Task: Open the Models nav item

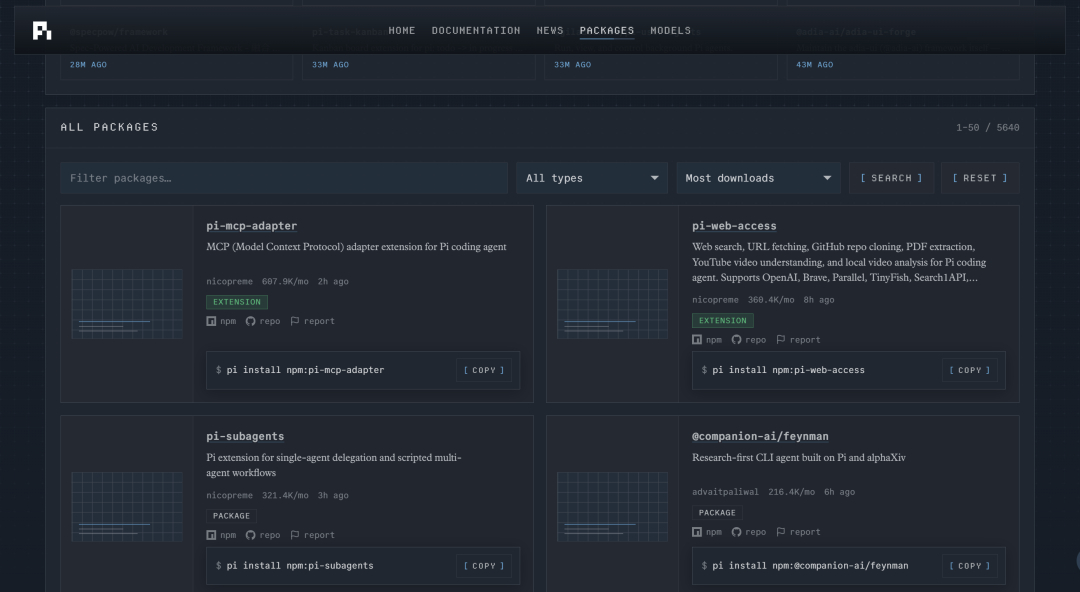Action: pos(670,30)
